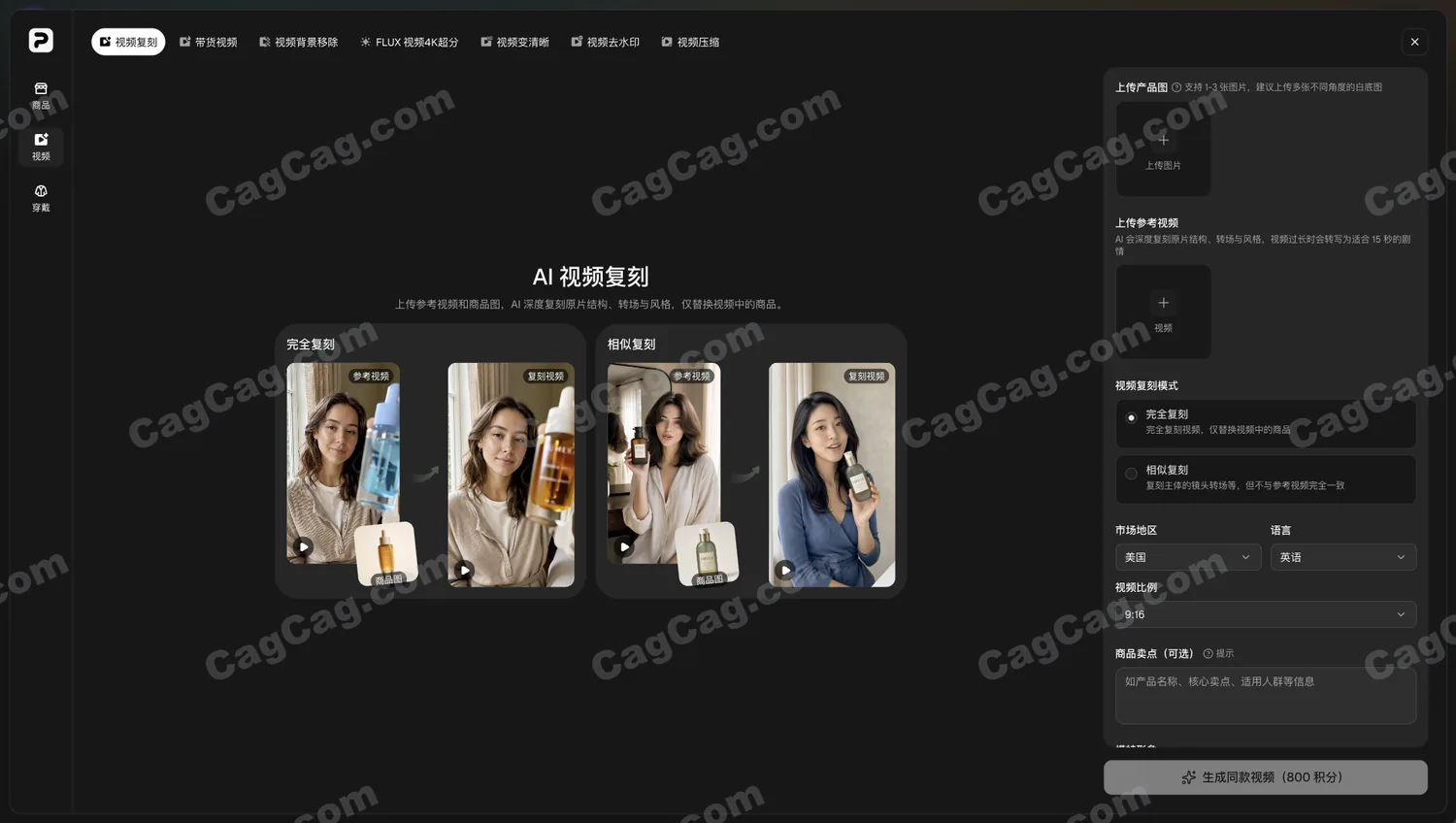Open the 穿戴 sidebar section
The width and height of the screenshot is (1456, 823).
(41, 198)
